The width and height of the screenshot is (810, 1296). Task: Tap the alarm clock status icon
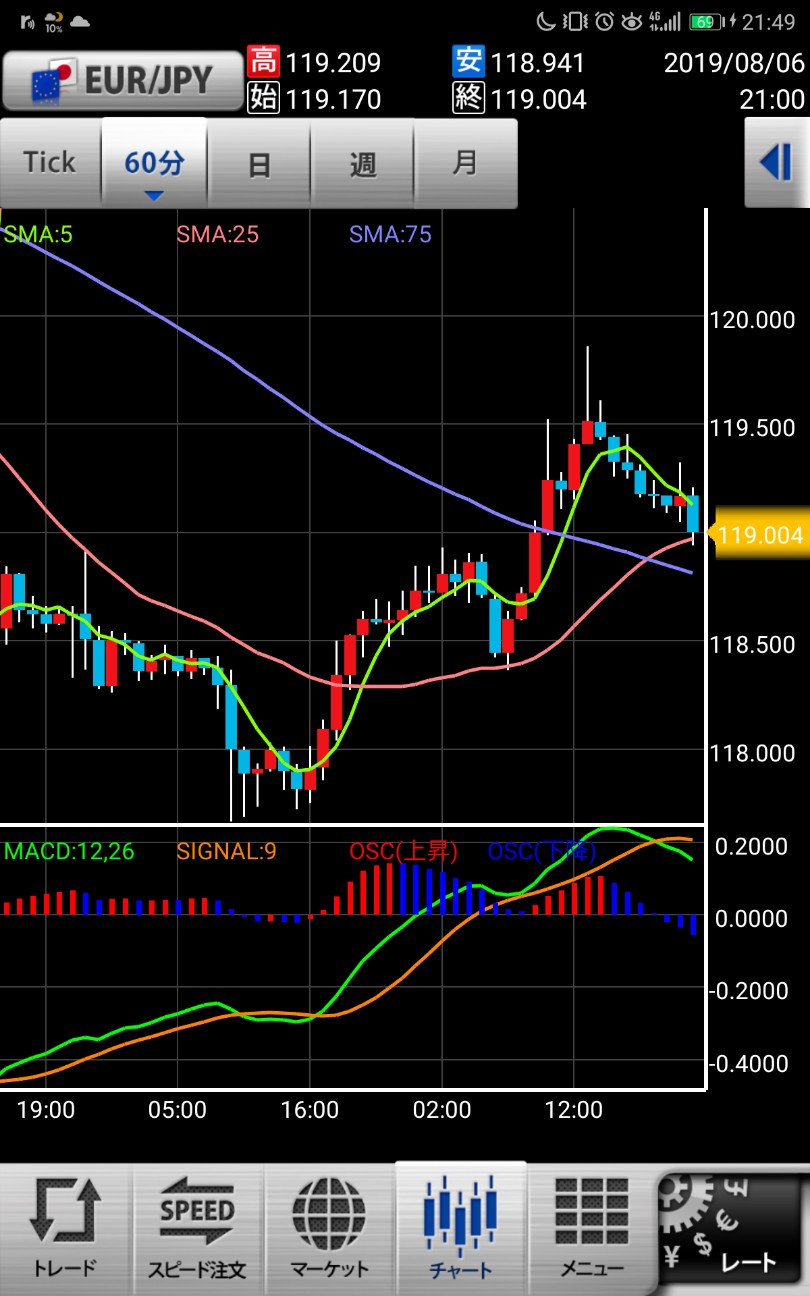click(604, 21)
